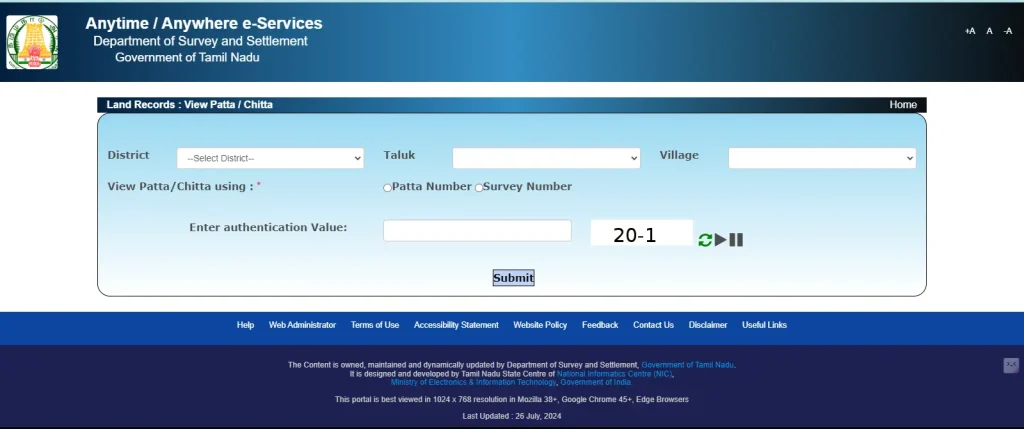This screenshot has height=429, width=1024.
Task: Follow the Government of India link
Action: [x=596, y=383]
